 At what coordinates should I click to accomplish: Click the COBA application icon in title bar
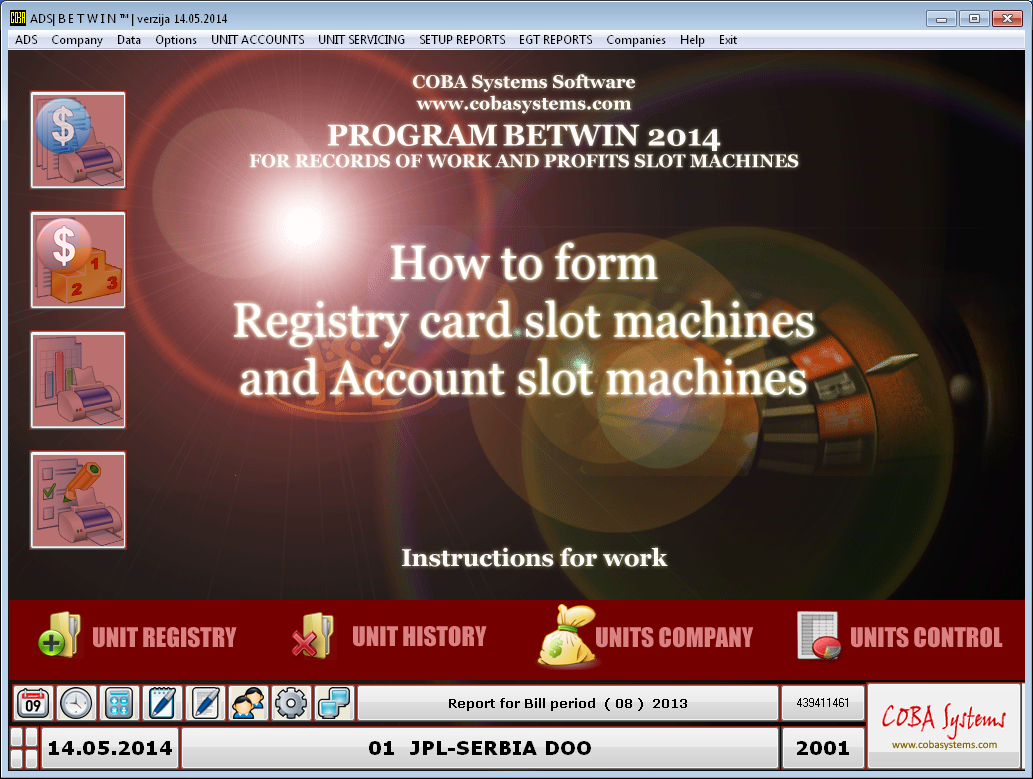(x=18, y=18)
